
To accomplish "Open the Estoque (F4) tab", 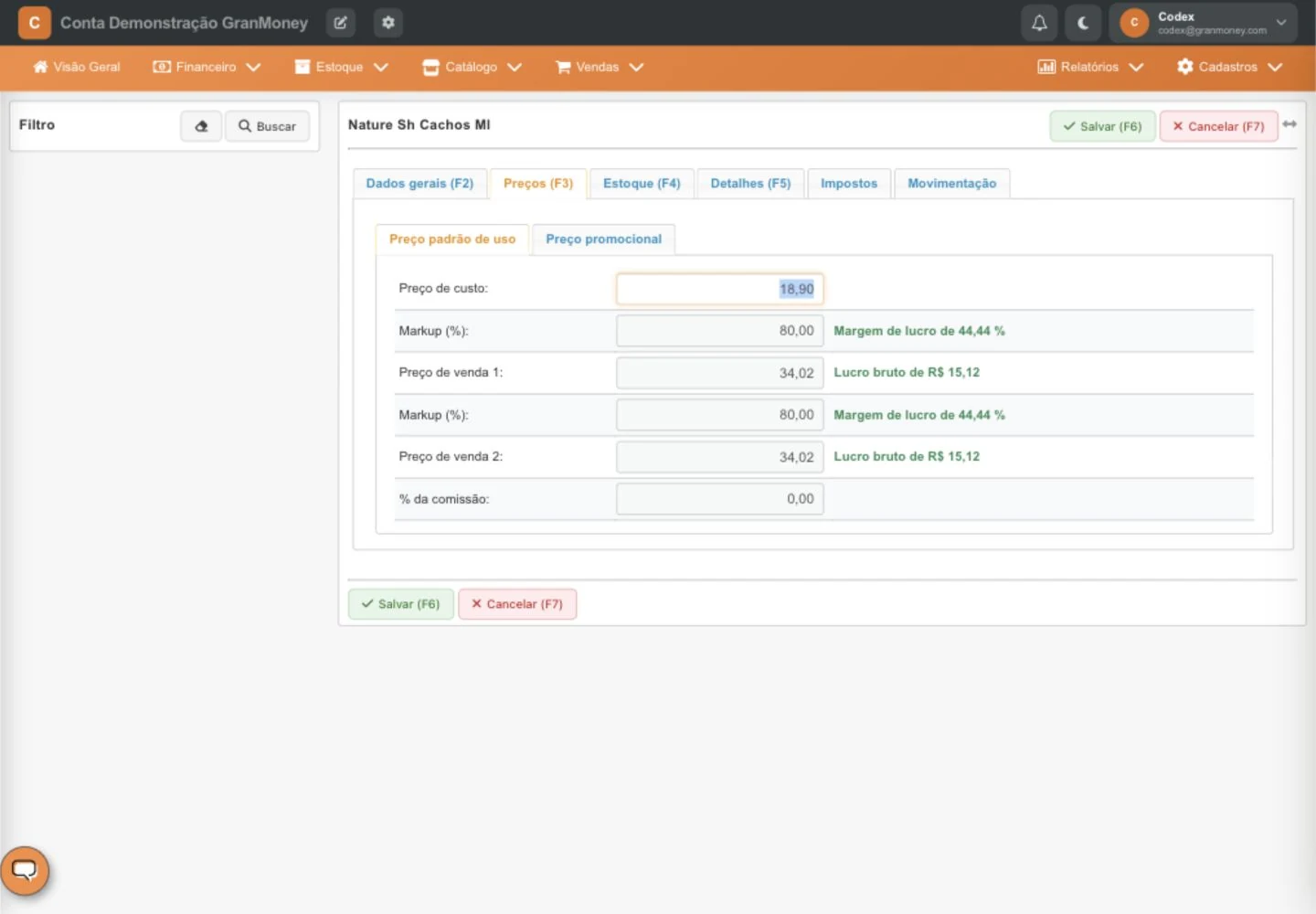I will [x=642, y=184].
